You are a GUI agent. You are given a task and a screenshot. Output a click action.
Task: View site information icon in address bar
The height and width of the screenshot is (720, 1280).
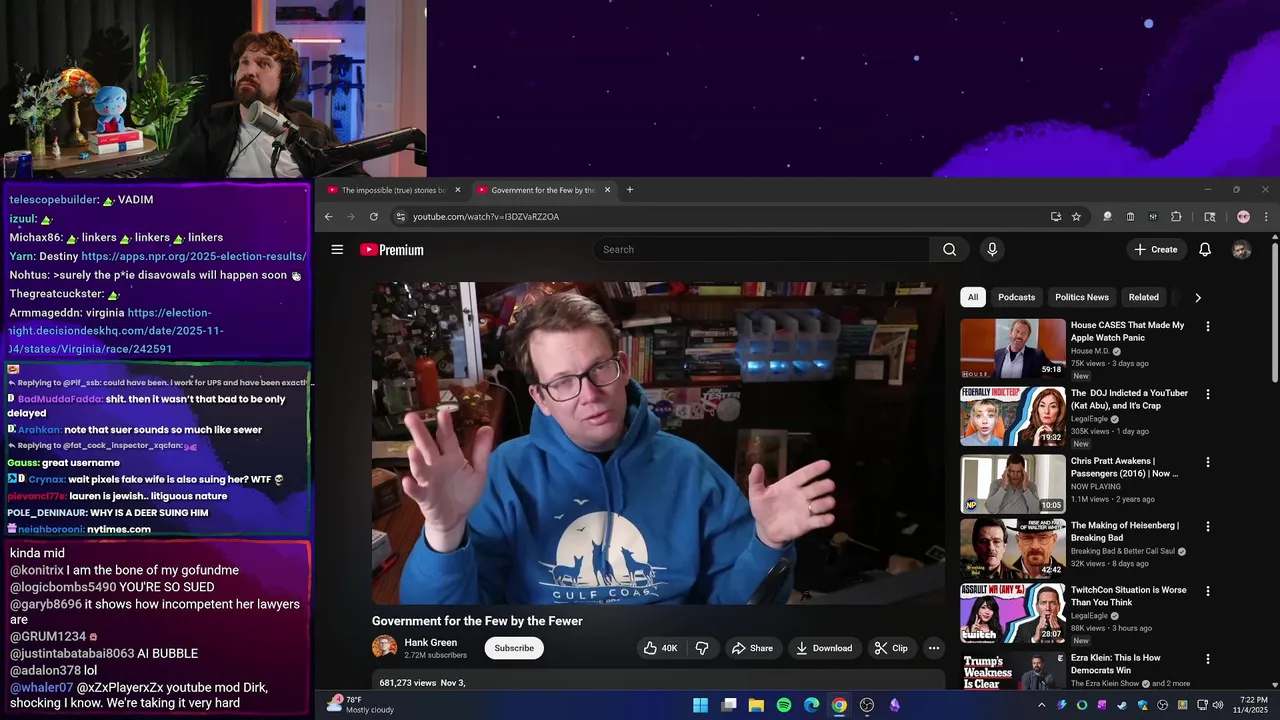pos(400,217)
